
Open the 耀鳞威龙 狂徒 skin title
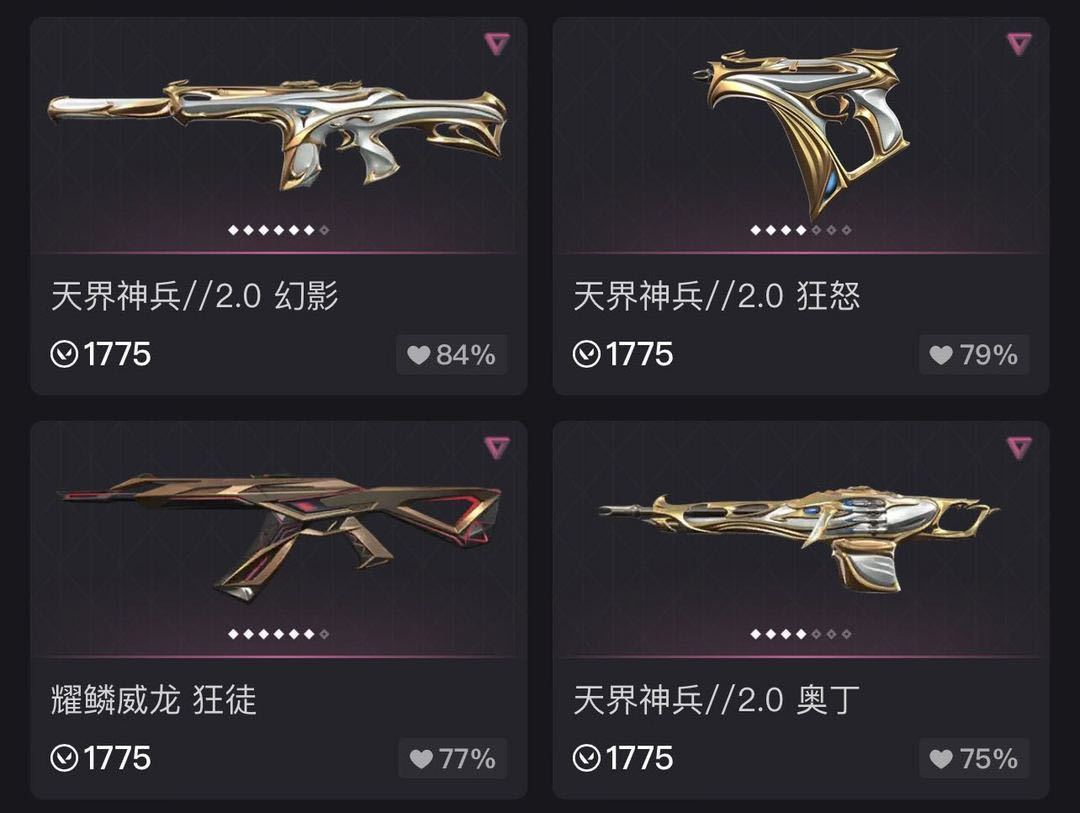153,700
